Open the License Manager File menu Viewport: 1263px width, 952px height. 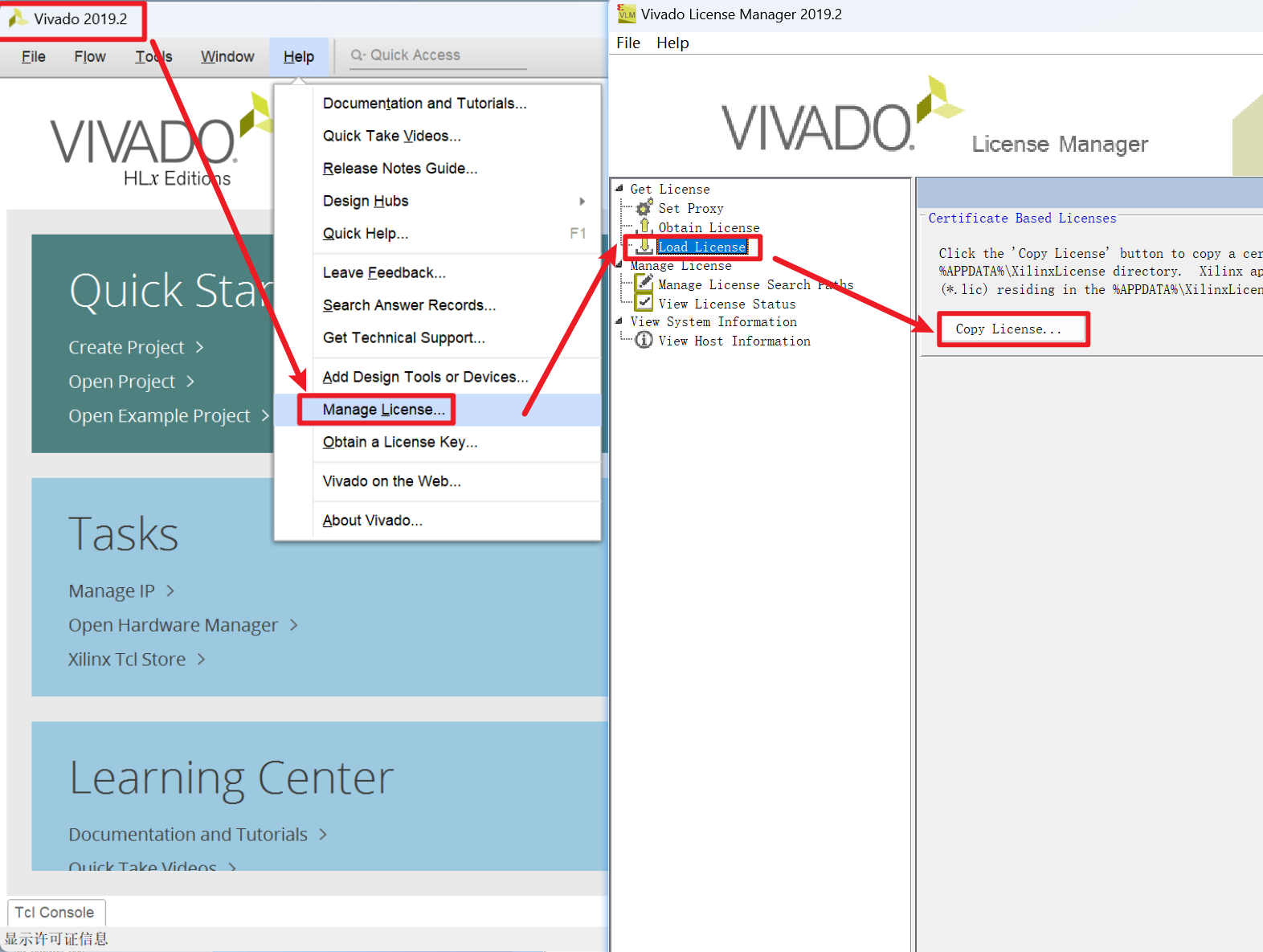coord(627,43)
